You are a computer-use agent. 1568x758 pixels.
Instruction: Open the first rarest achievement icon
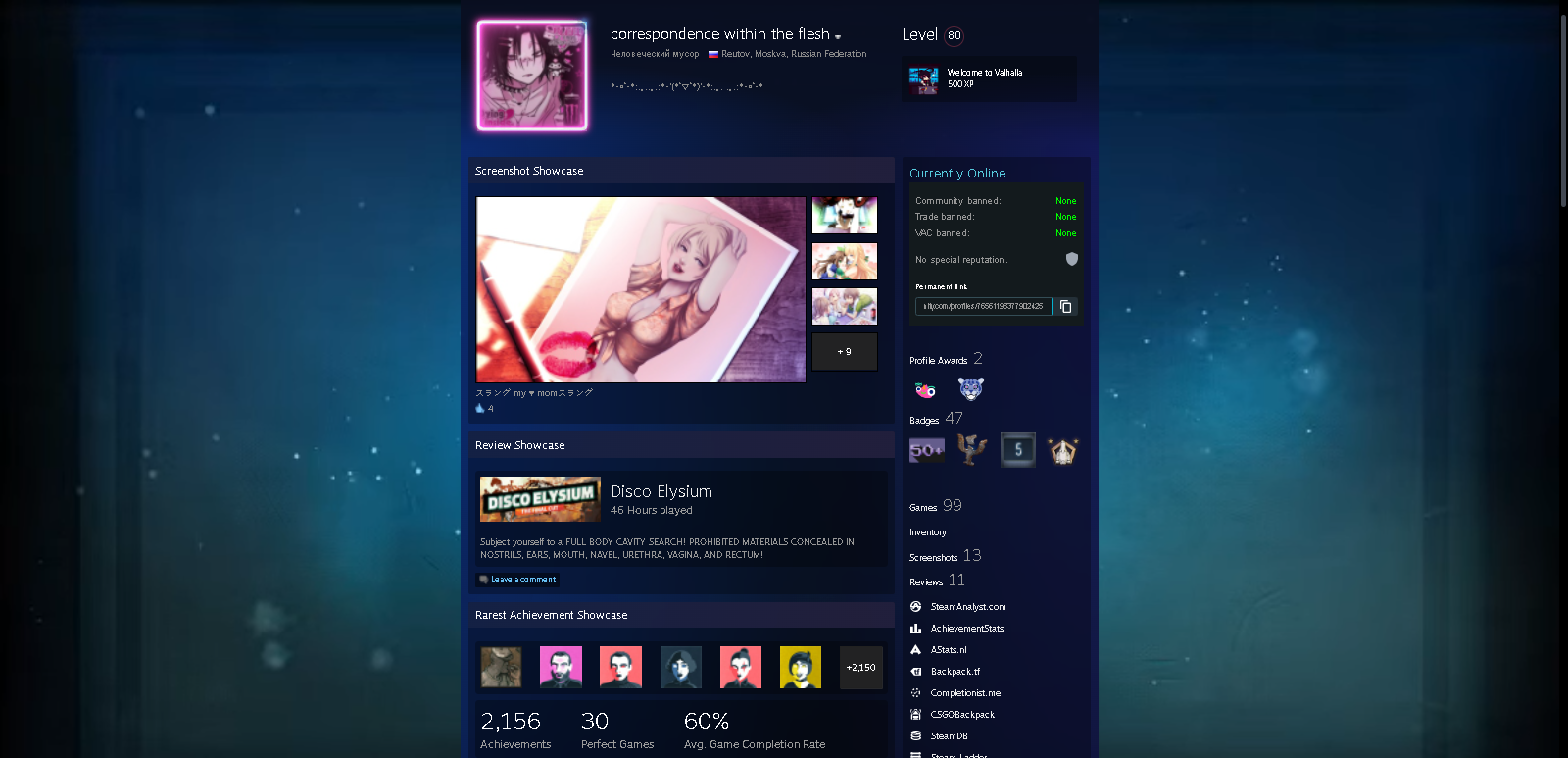tap(501, 668)
